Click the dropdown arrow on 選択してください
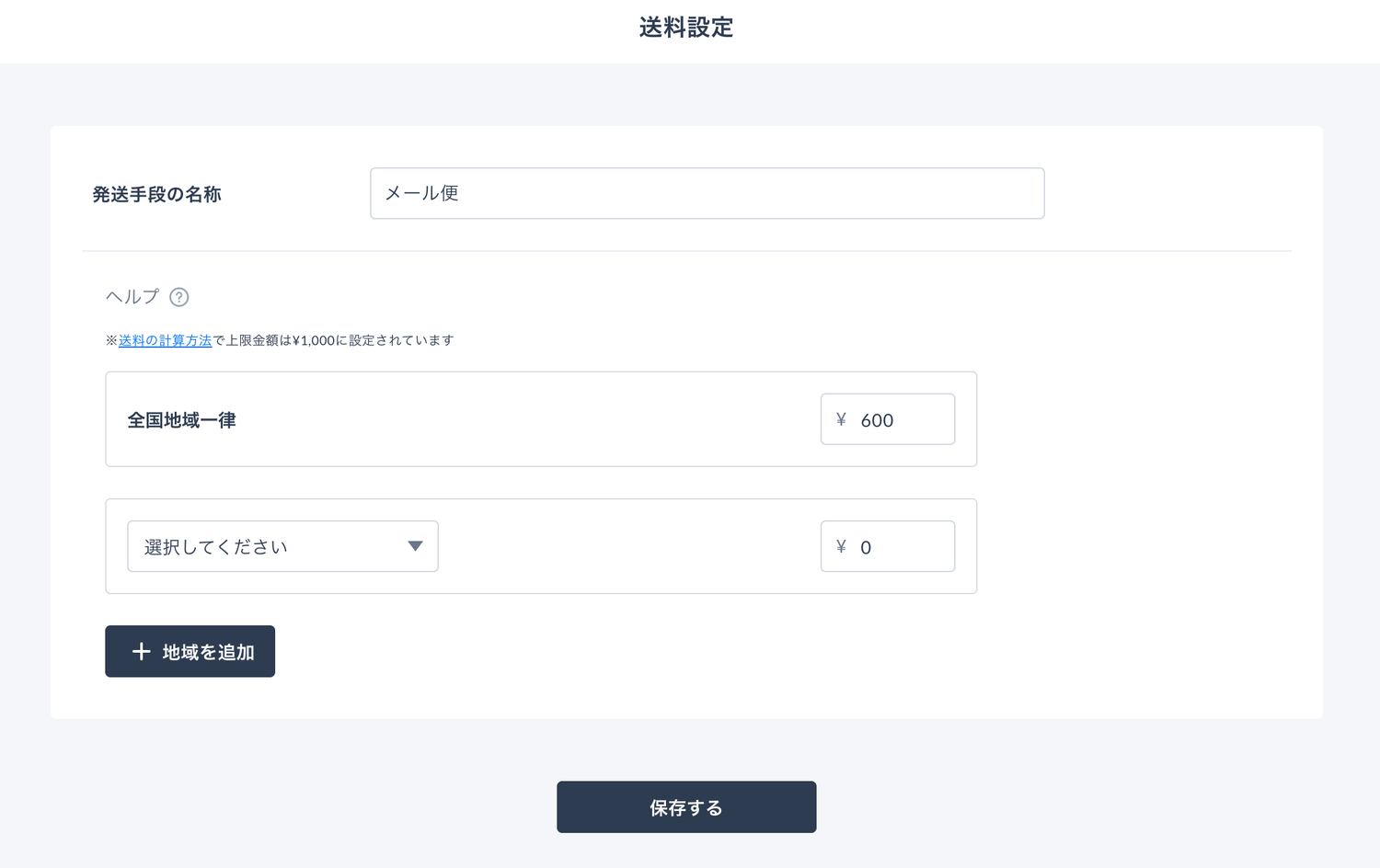This screenshot has height=868, width=1380. (x=416, y=545)
